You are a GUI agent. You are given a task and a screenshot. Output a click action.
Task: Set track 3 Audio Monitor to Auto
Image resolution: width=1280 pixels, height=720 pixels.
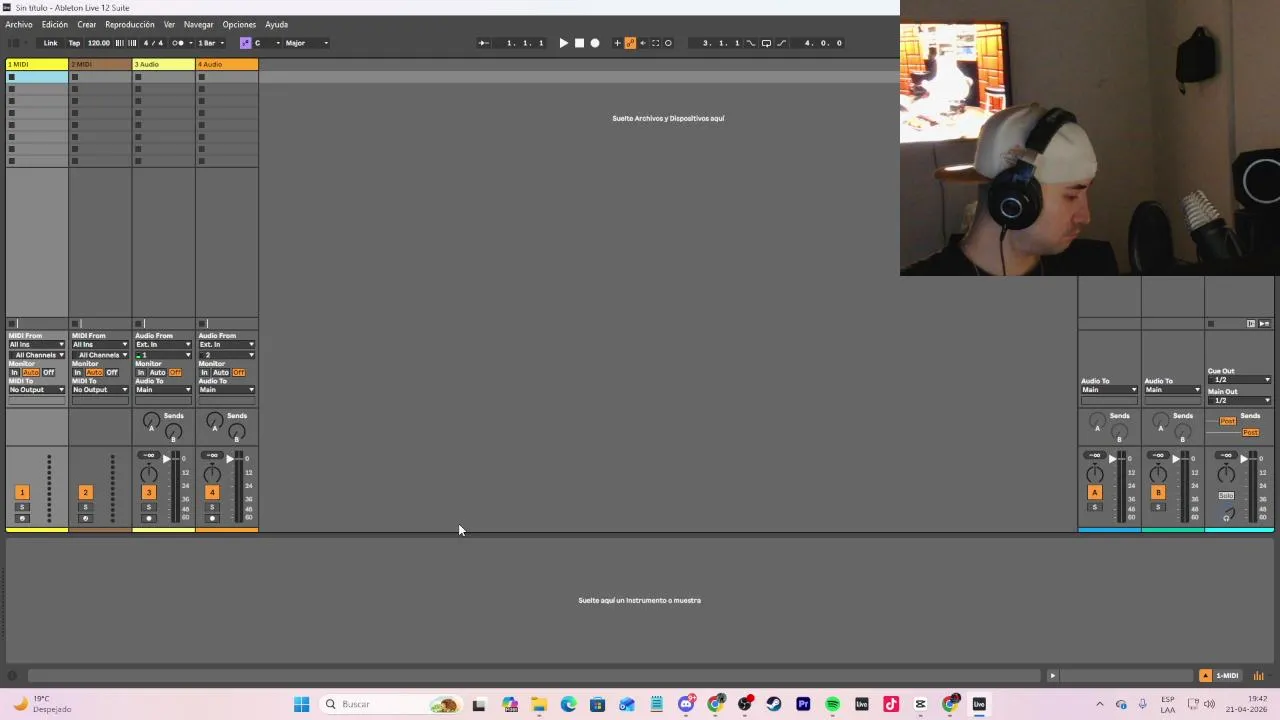coord(157,373)
